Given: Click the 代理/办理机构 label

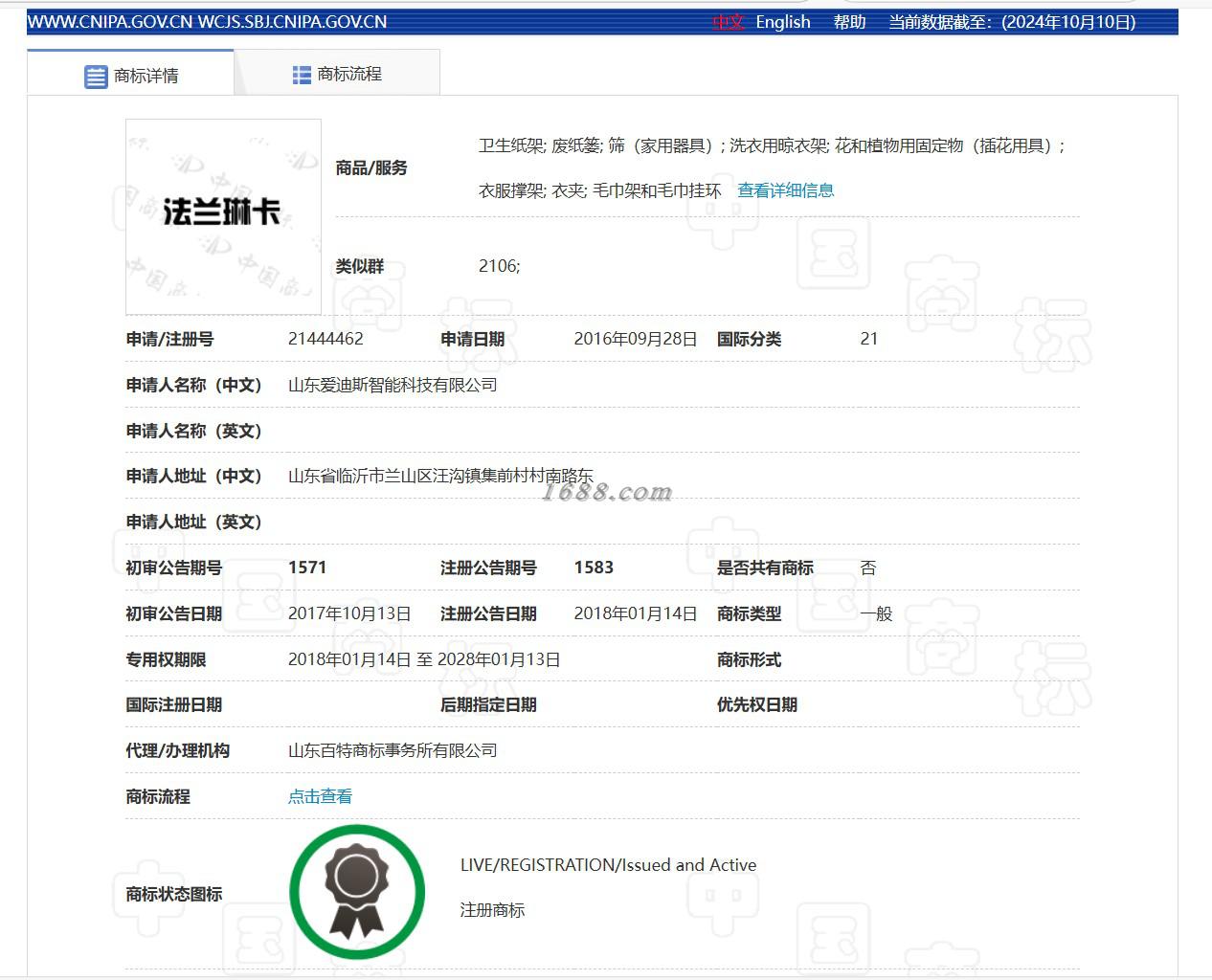Looking at the screenshot, I should (177, 750).
